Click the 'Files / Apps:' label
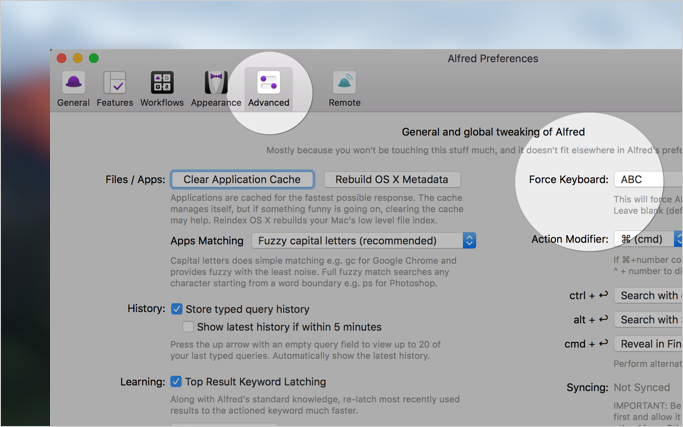 click(135, 180)
